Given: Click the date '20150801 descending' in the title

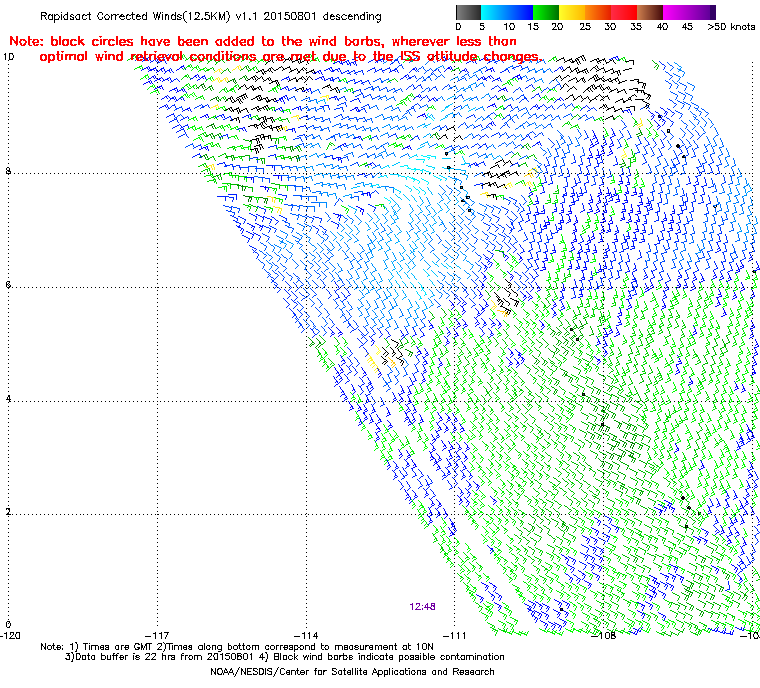Looking at the screenshot, I should [x=322, y=16].
